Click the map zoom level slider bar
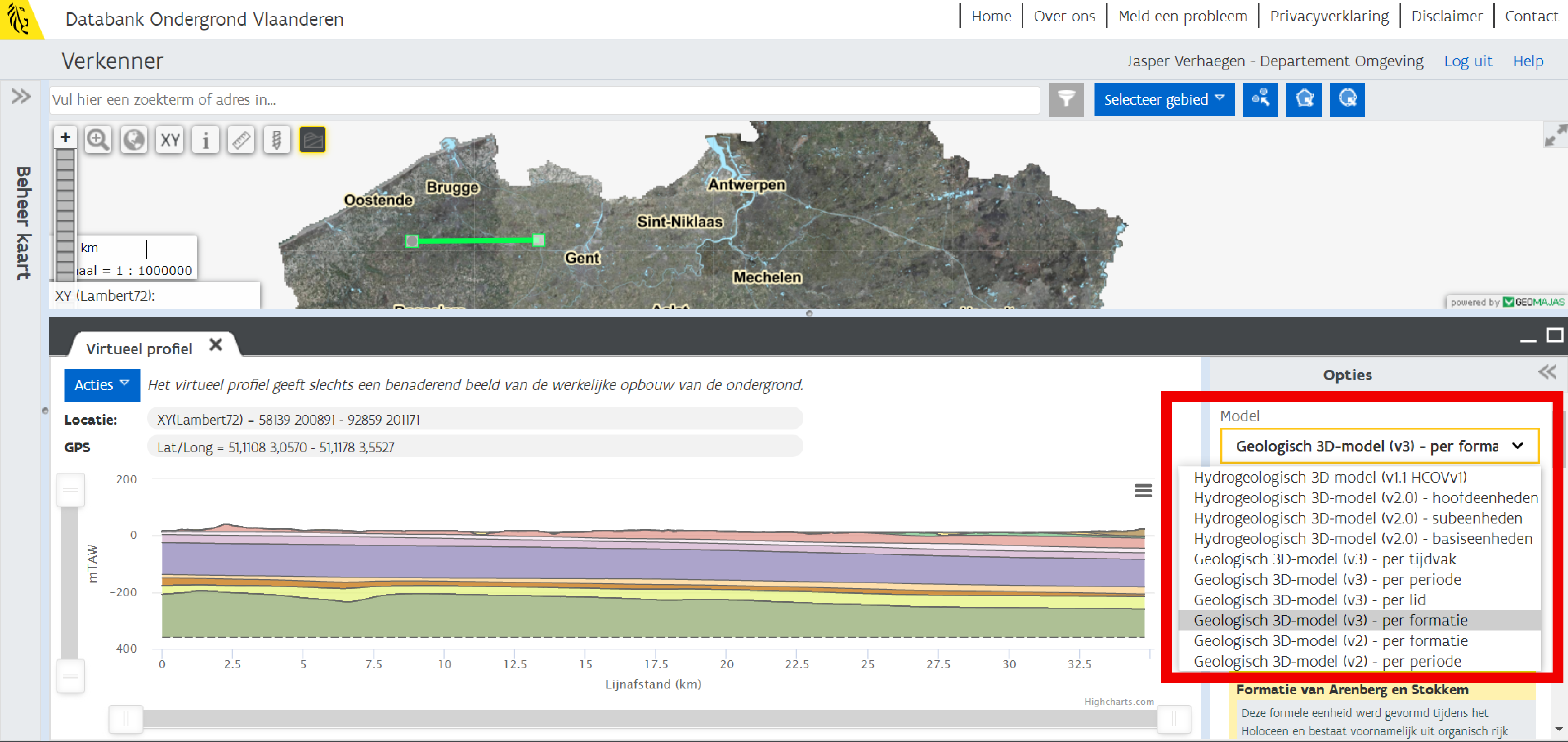Viewport: 1568px width, 742px height. [65, 213]
